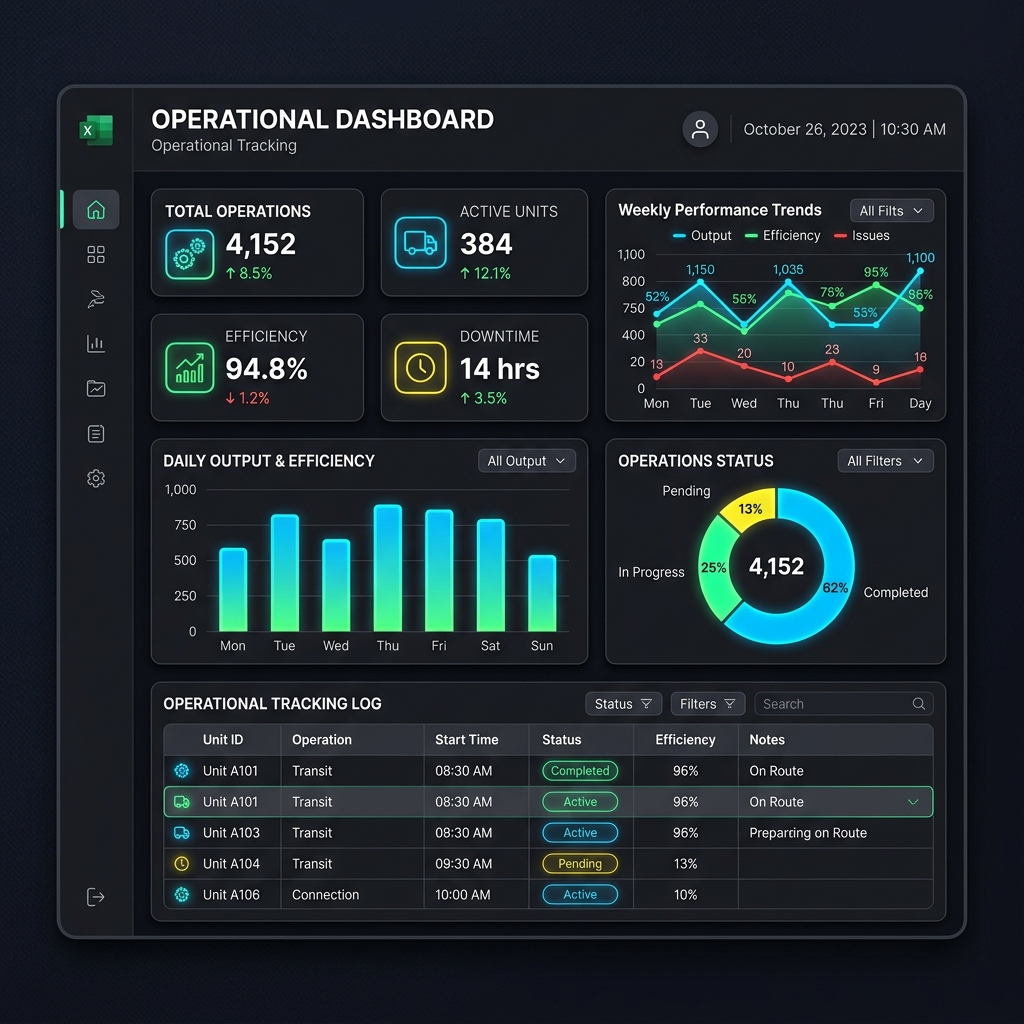Screen dimensions: 1024x1024
Task: Click the 25% In Progress green donut segment
Action: 714,567
